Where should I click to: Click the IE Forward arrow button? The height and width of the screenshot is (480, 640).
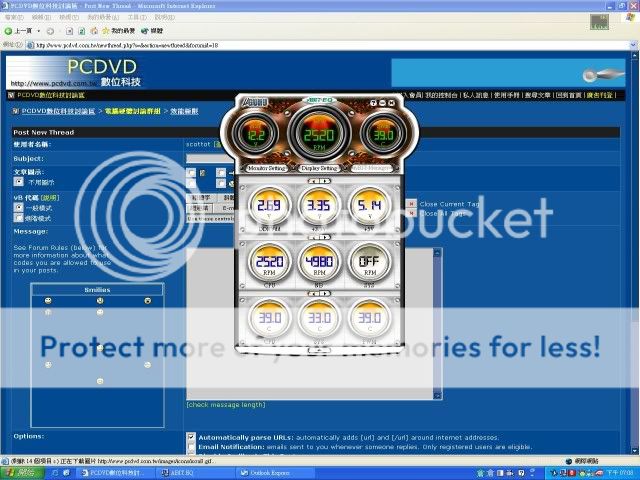point(50,31)
